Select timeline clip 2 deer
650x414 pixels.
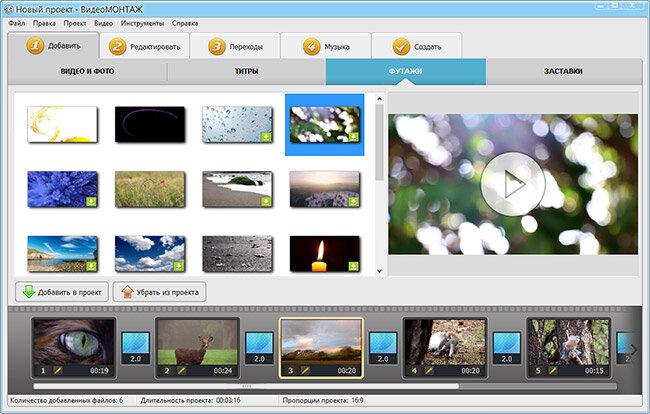click(x=197, y=348)
